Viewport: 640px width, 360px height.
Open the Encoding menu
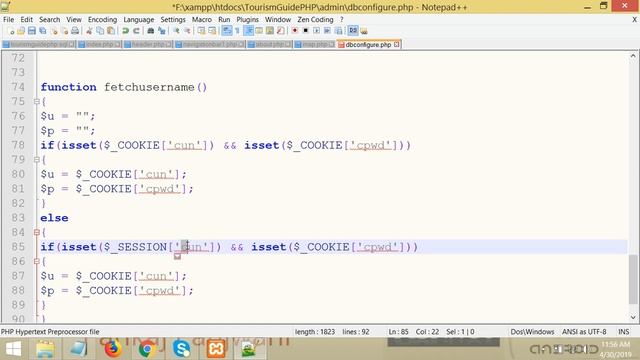coord(102,19)
